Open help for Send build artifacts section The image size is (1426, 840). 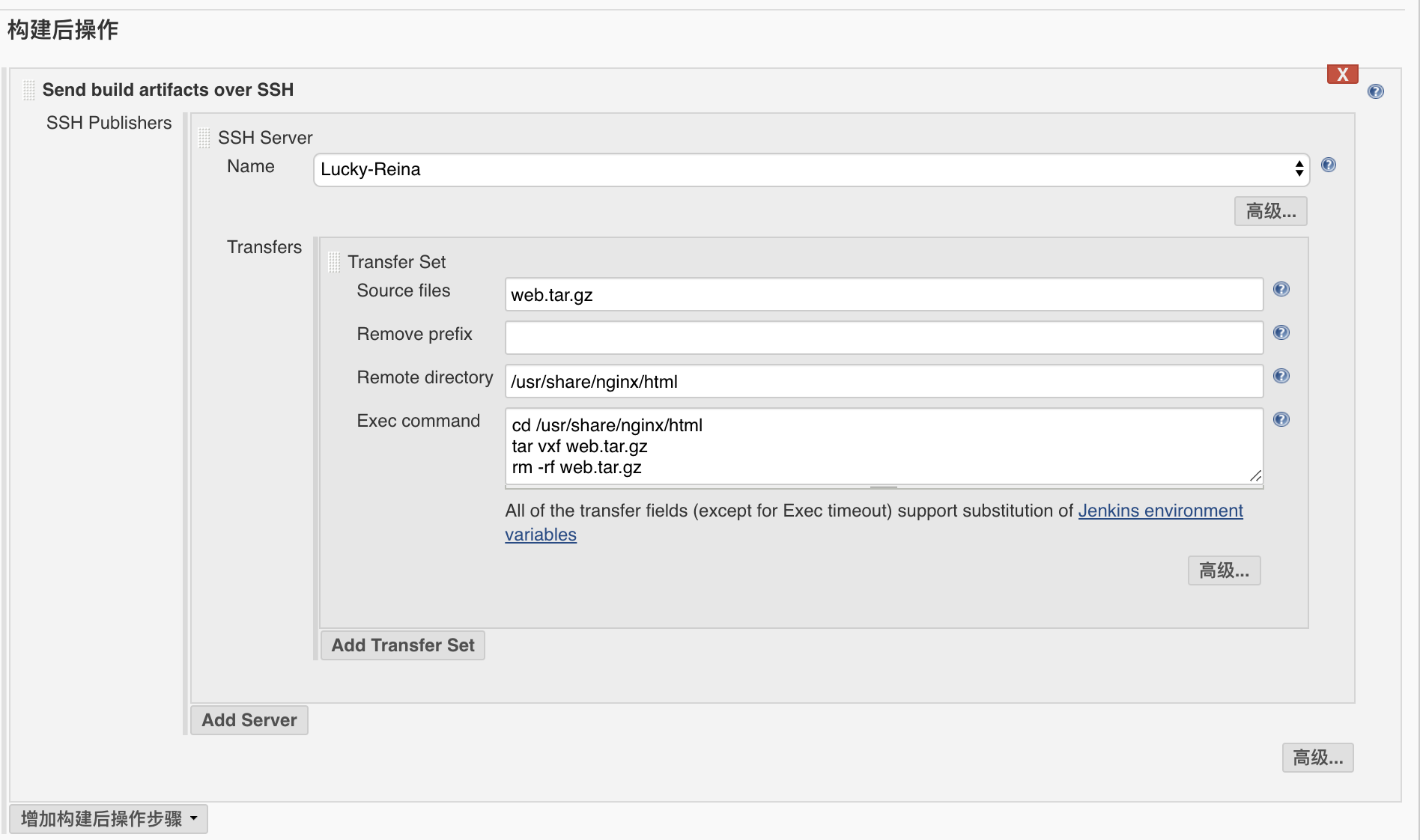1376,92
